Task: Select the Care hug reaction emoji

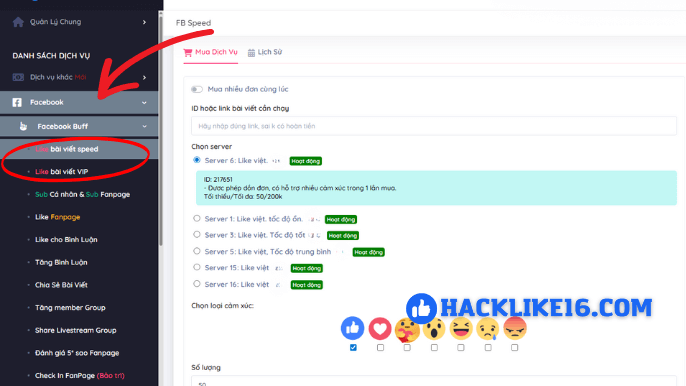Action: pyautogui.click(x=407, y=329)
